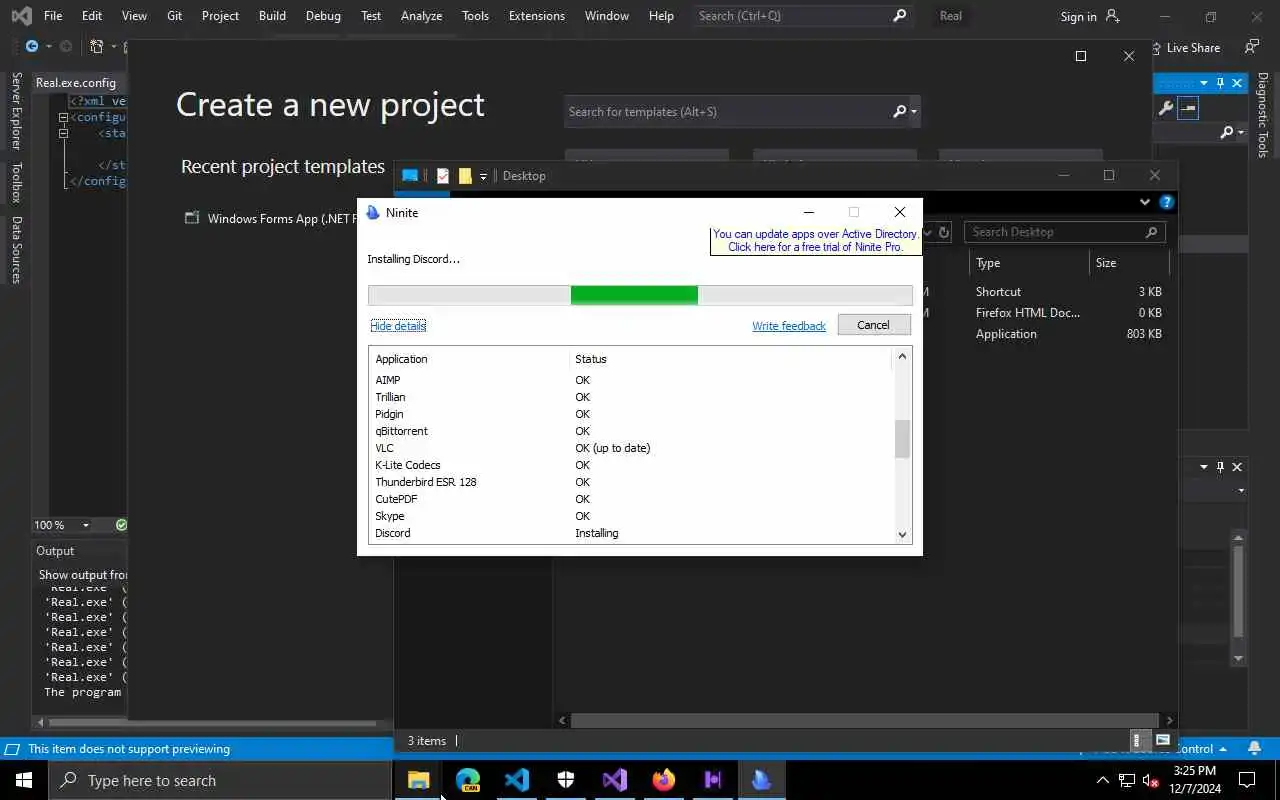Click the properties checkmark icon in Explorer title bar
The width and height of the screenshot is (1280, 800).
[x=443, y=176]
